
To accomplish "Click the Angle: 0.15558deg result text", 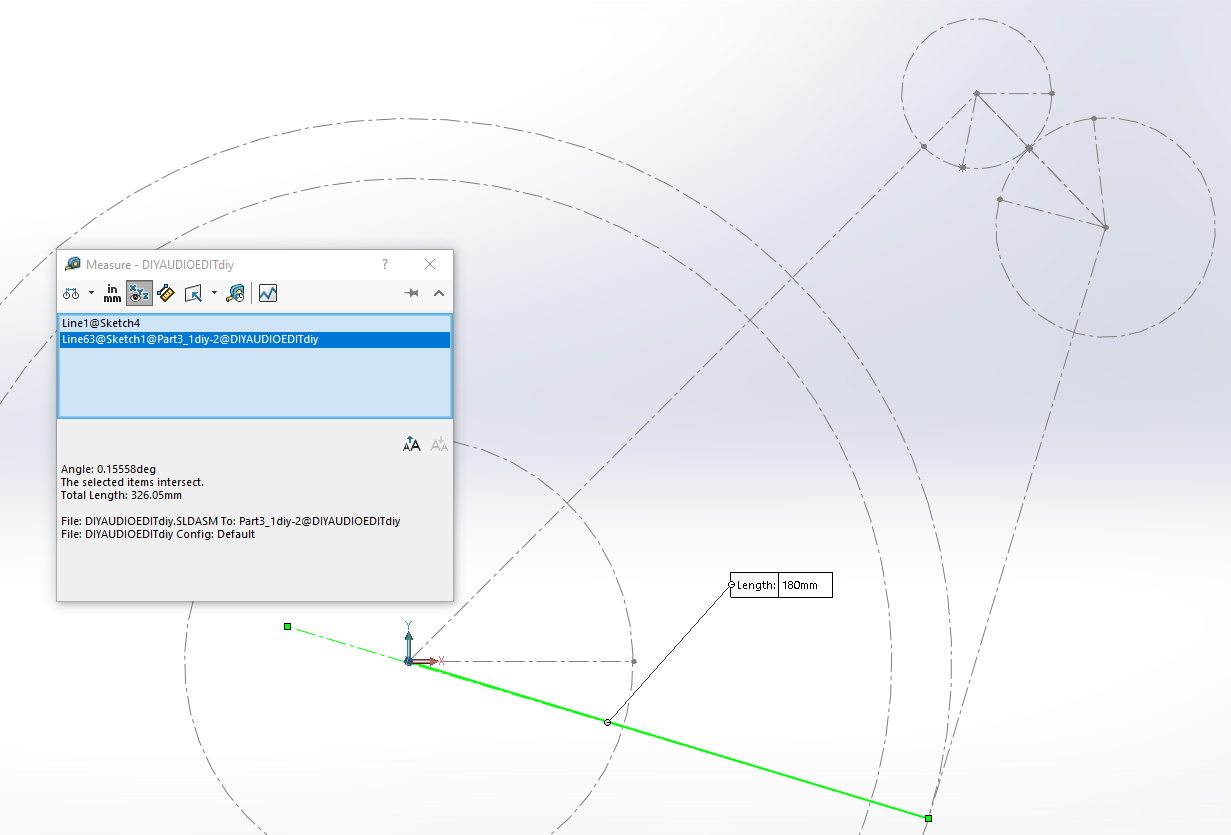I will (108, 469).
